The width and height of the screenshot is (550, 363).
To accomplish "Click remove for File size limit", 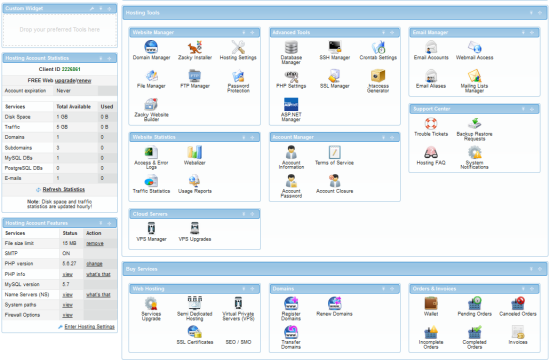I will (x=95, y=243).
